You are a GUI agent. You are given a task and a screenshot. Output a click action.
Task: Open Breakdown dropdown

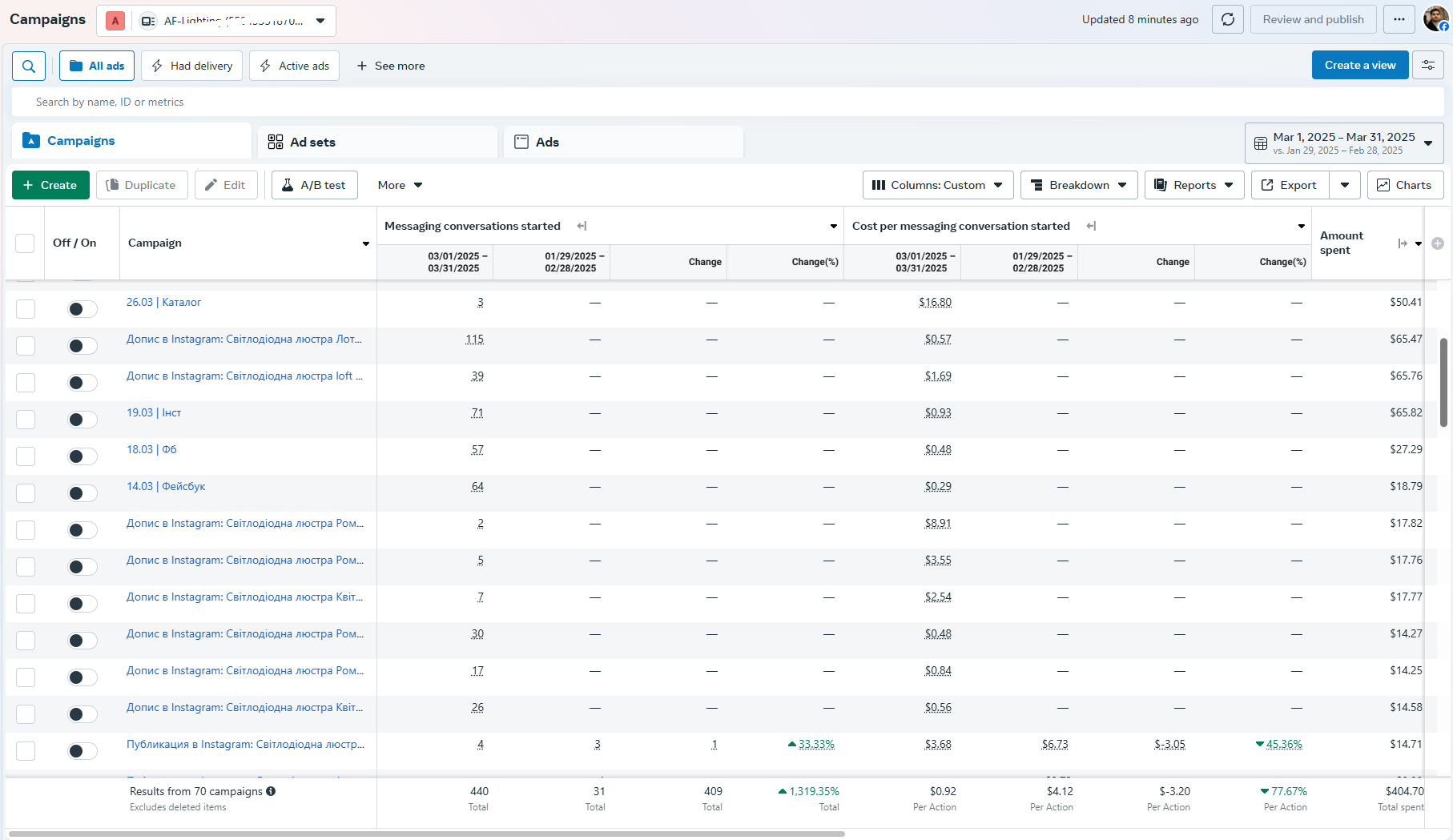(x=1079, y=185)
